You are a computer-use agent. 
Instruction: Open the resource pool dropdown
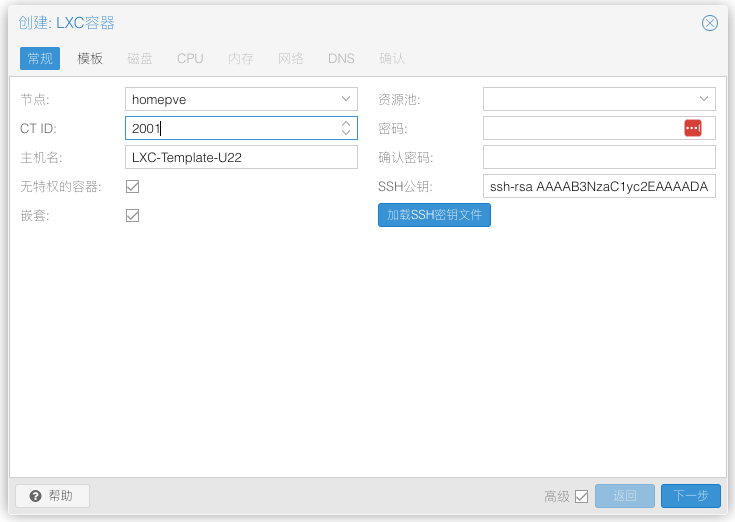[x=704, y=99]
